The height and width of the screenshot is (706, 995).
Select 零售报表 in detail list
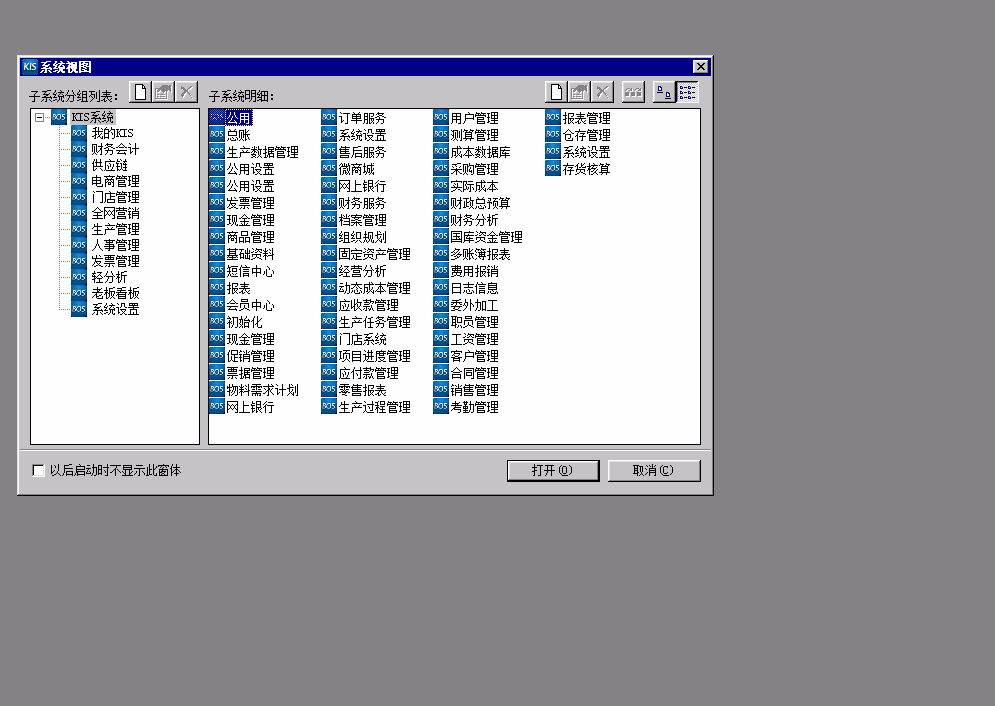coord(362,389)
